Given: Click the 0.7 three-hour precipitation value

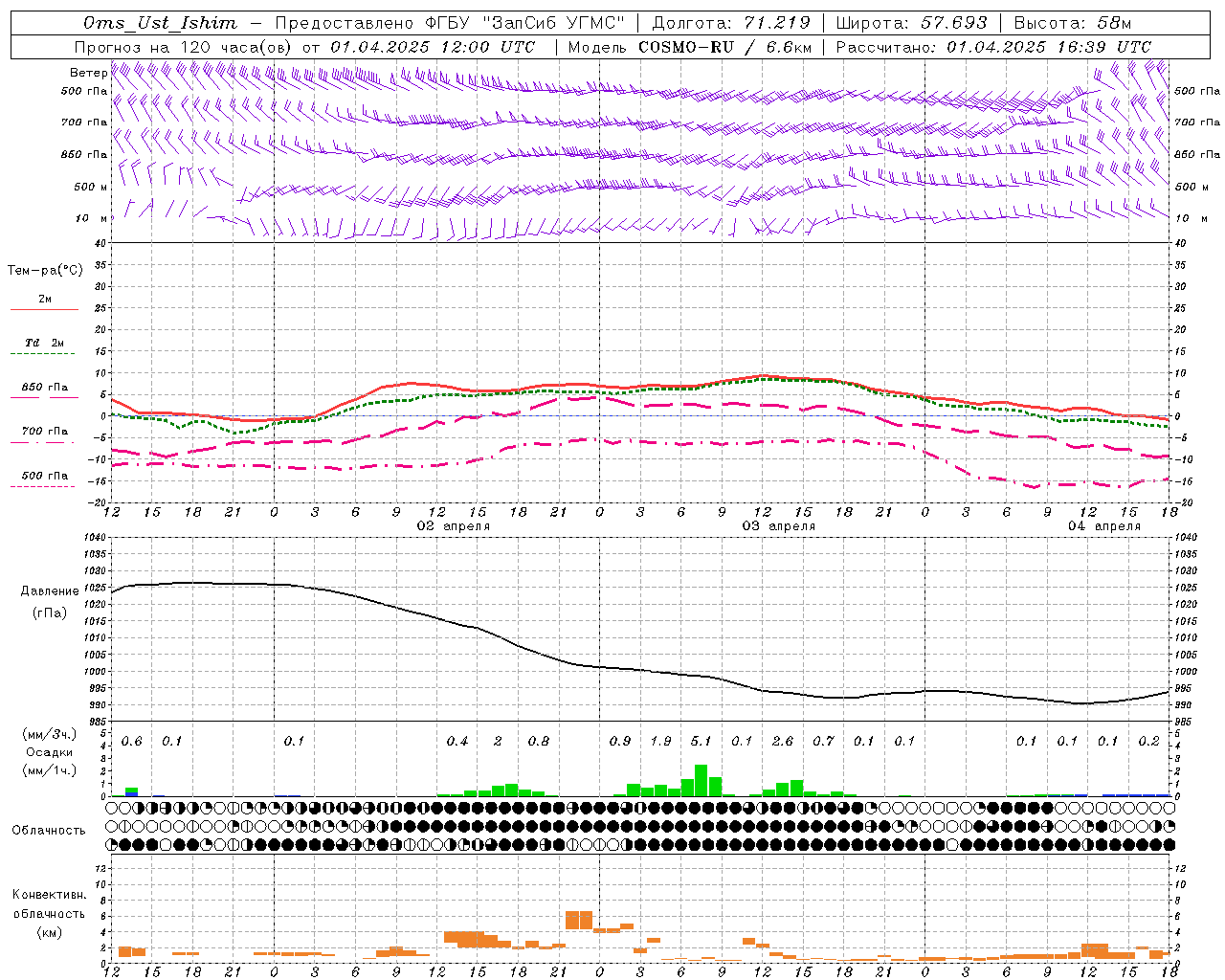Looking at the screenshot, I should 823,741.
